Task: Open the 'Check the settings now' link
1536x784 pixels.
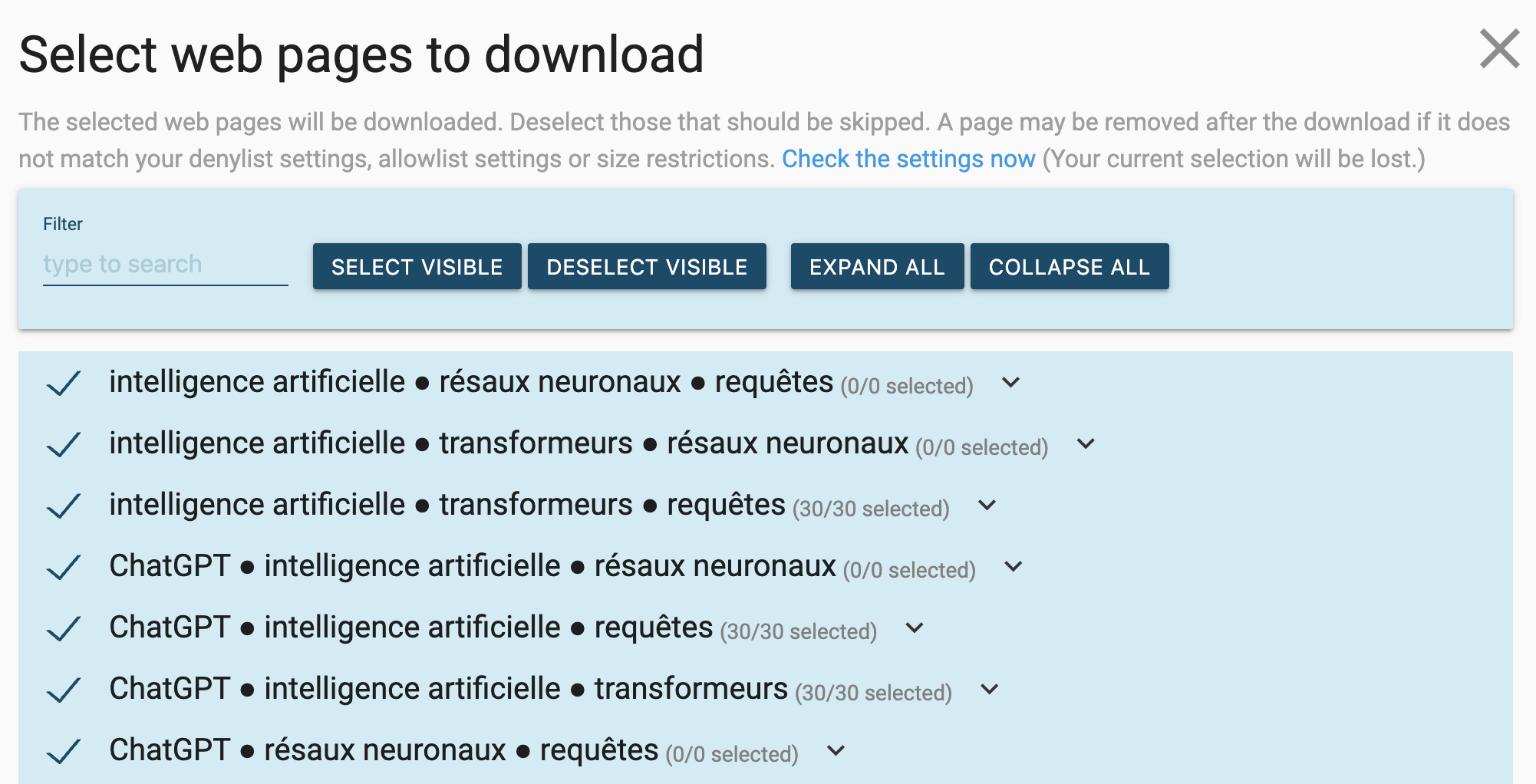Action: pyautogui.click(x=908, y=159)
